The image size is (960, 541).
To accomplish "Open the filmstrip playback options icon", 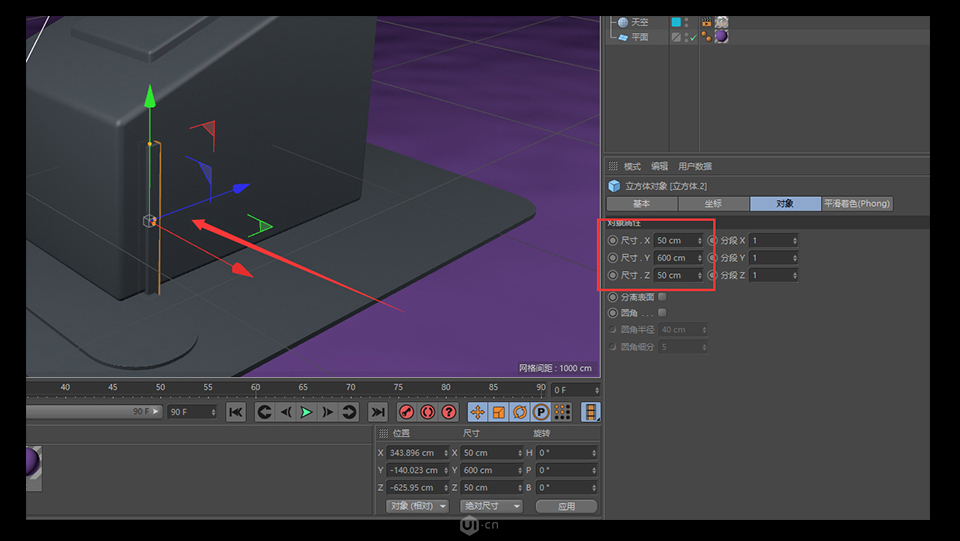I will point(590,412).
